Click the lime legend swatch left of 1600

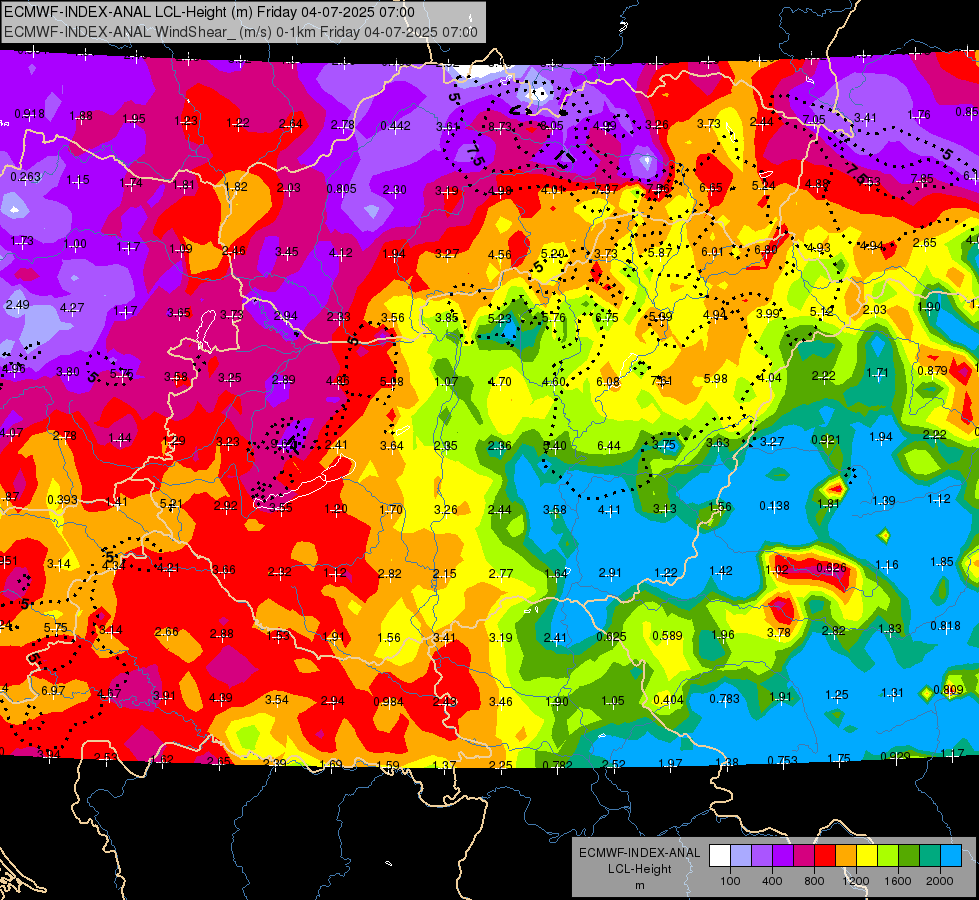(888, 856)
